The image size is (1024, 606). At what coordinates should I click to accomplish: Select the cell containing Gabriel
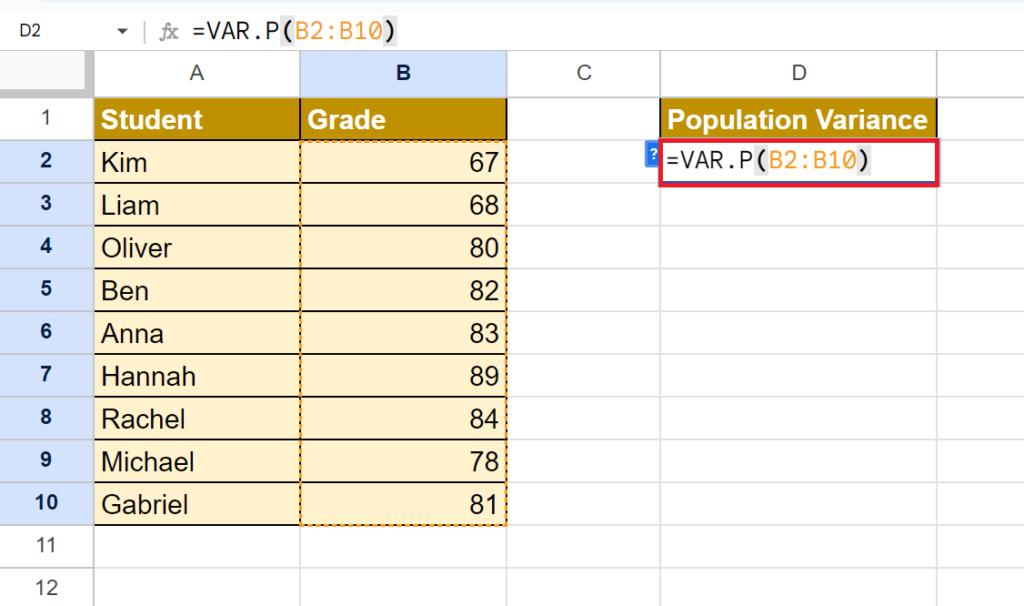point(196,504)
